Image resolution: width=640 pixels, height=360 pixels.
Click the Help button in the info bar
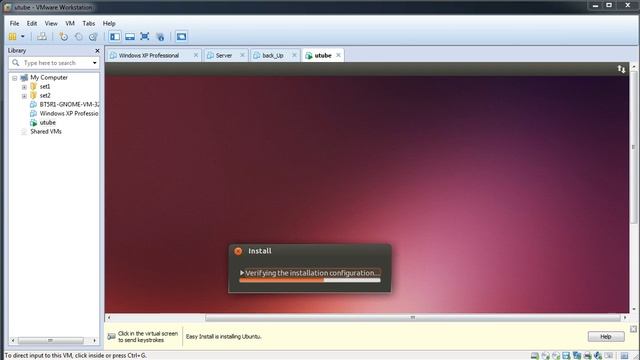(606, 336)
